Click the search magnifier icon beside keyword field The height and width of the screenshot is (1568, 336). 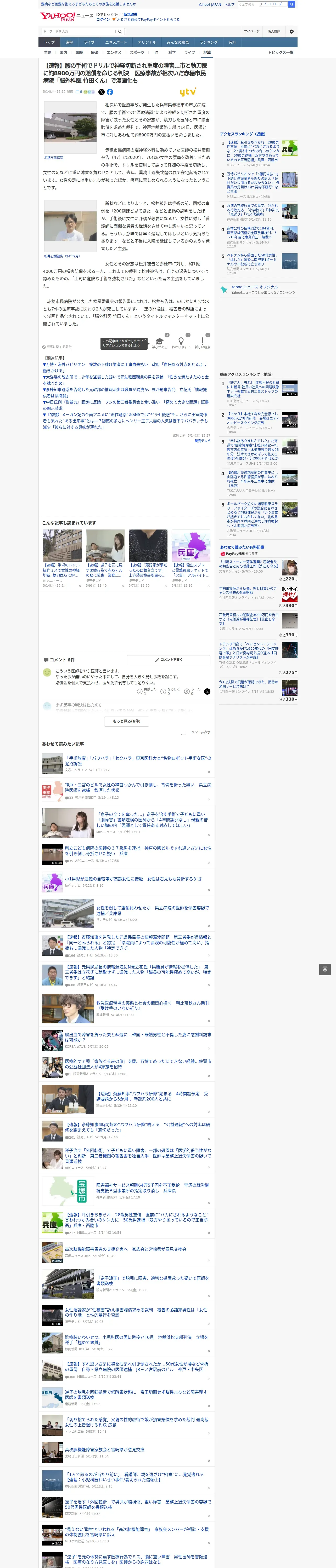click(120, 31)
